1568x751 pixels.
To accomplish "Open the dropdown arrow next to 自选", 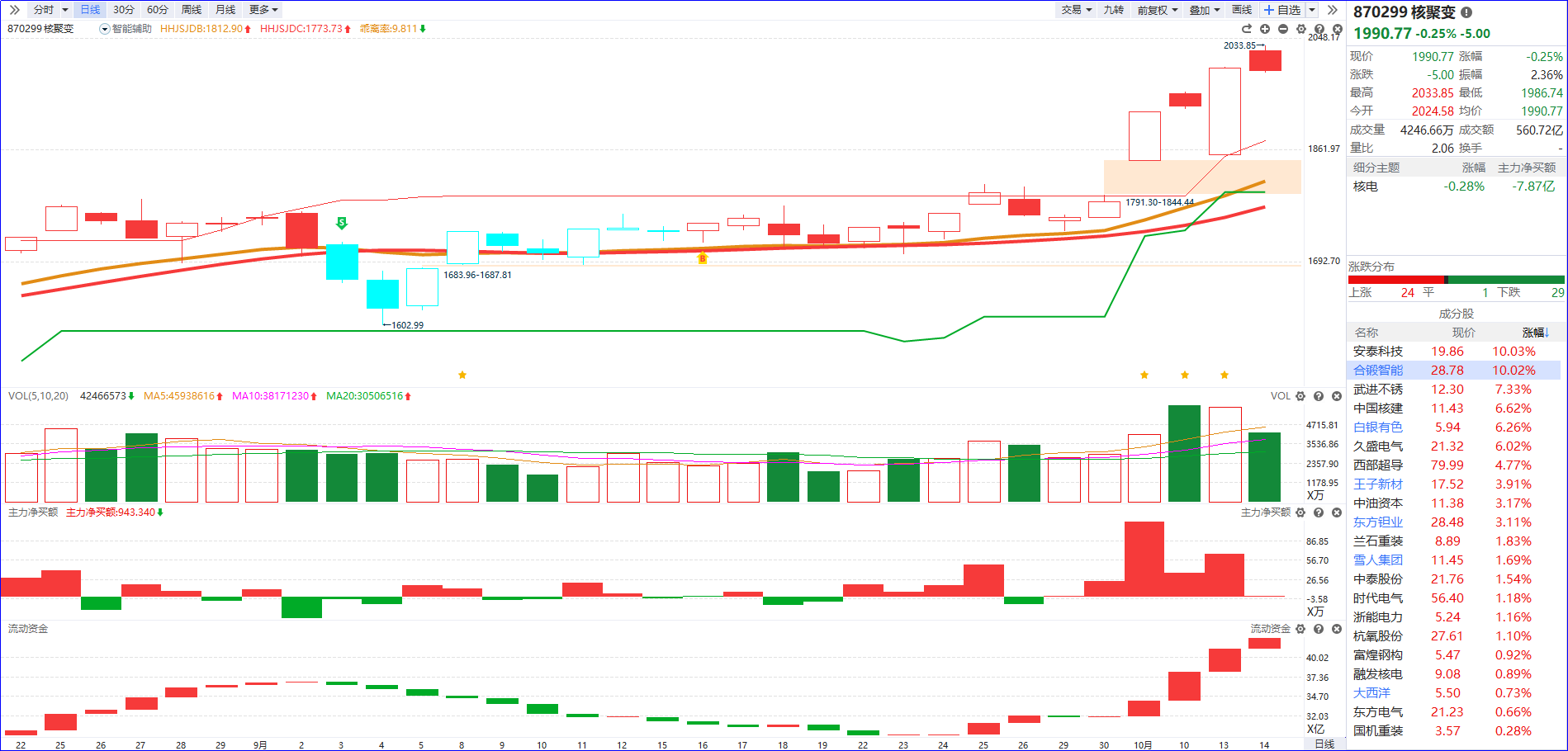I will tap(1312, 10).
